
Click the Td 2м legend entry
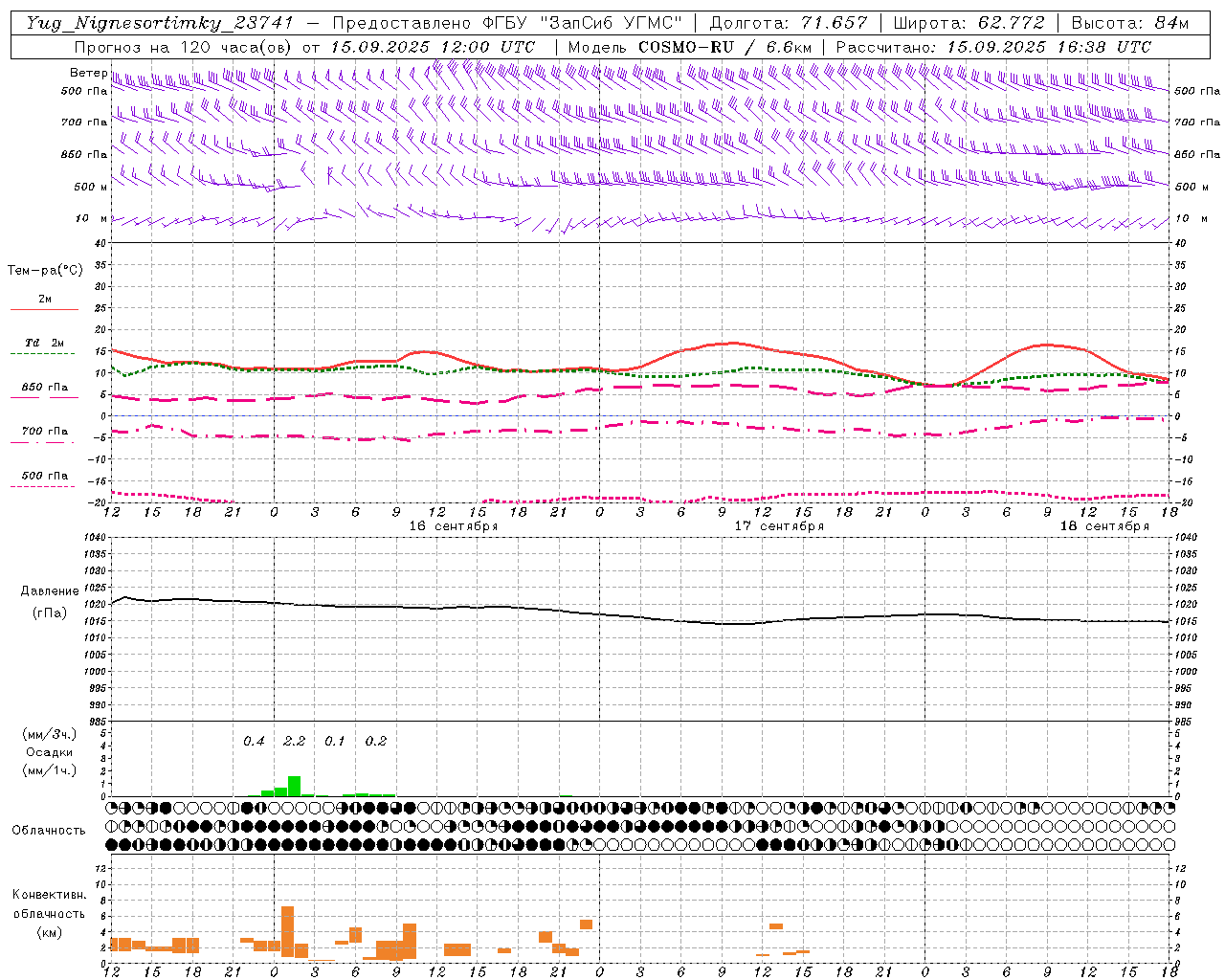[45, 343]
